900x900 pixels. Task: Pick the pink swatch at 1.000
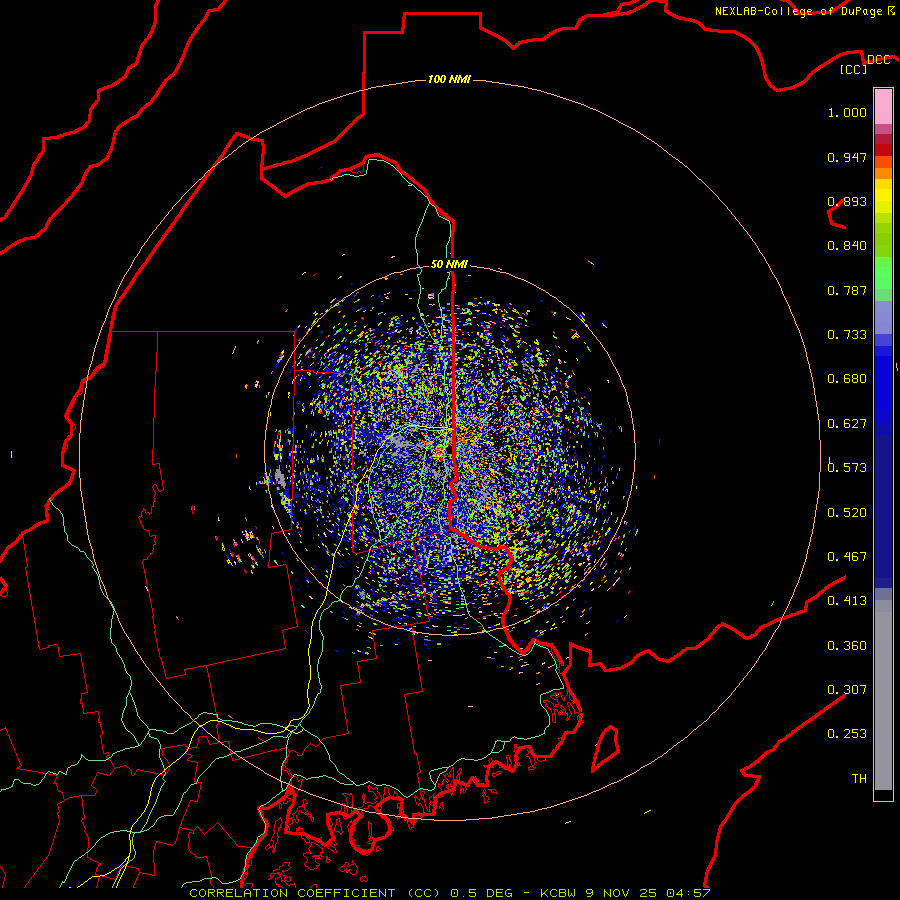pyautogui.click(x=883, y=107)
